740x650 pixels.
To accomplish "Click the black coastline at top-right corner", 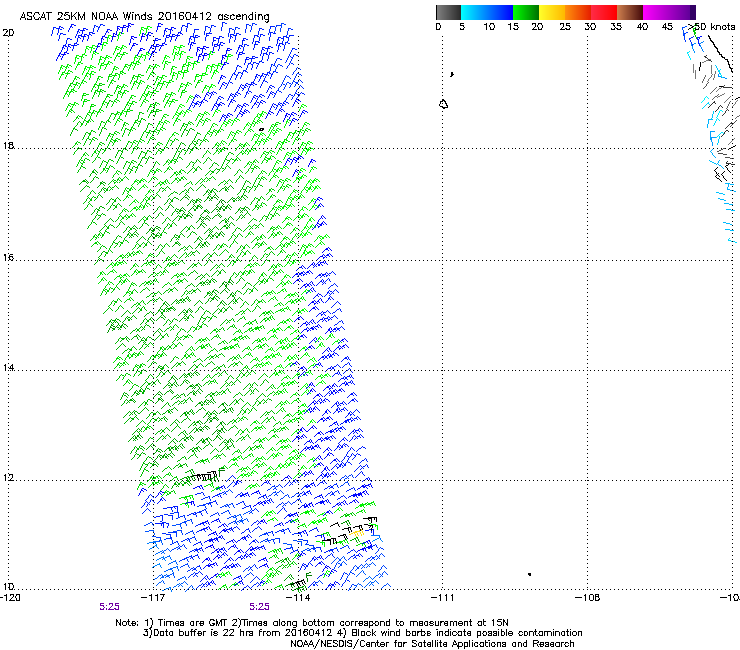I will click(720, 52).
